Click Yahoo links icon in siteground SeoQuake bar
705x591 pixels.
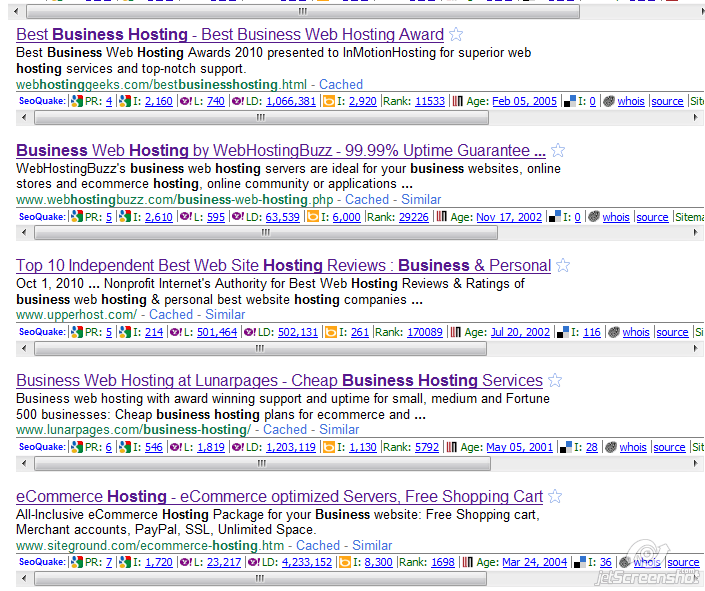tap(186, 563)
